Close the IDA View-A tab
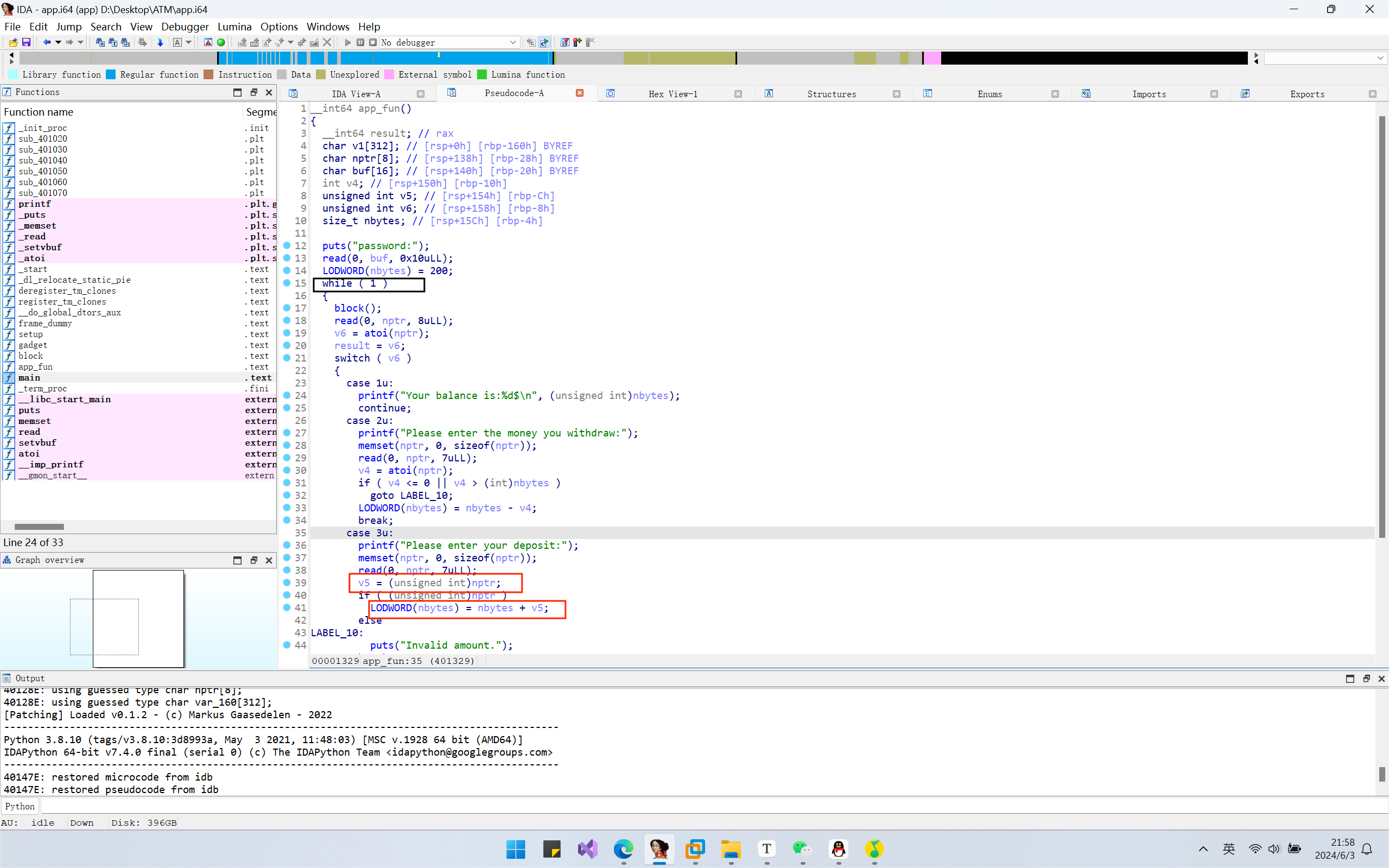 coord(421,93)
